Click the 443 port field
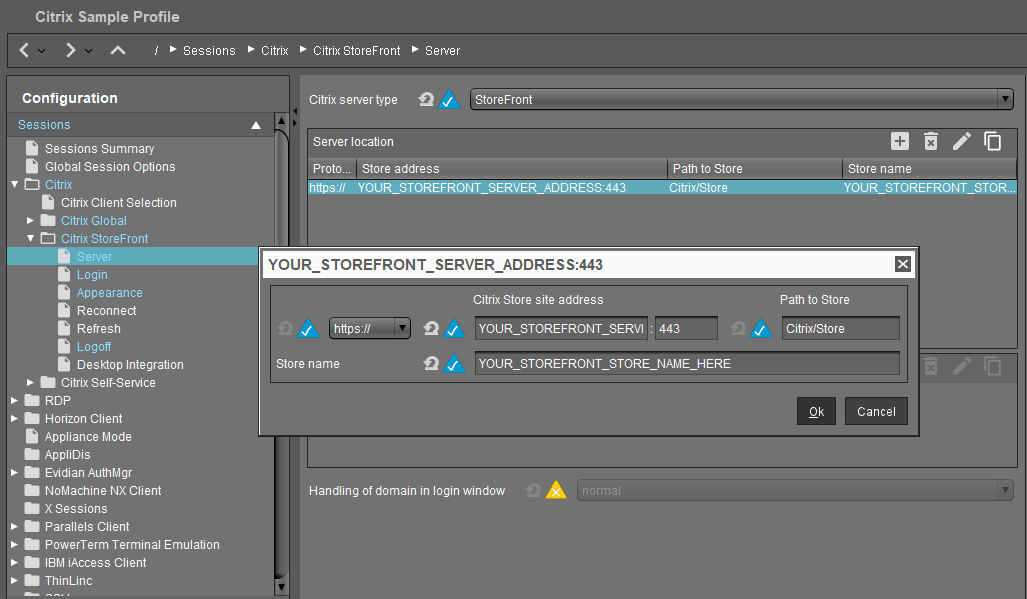This screenshot has width=1027, height=599. (x=686, y=328)
